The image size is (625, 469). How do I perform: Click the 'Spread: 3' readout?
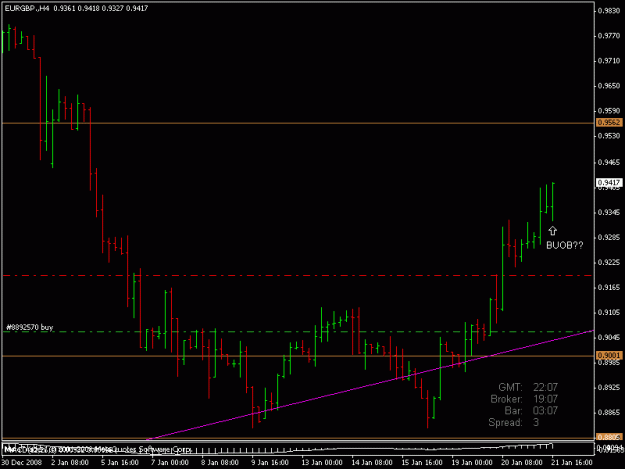click(x=514, y=422)
